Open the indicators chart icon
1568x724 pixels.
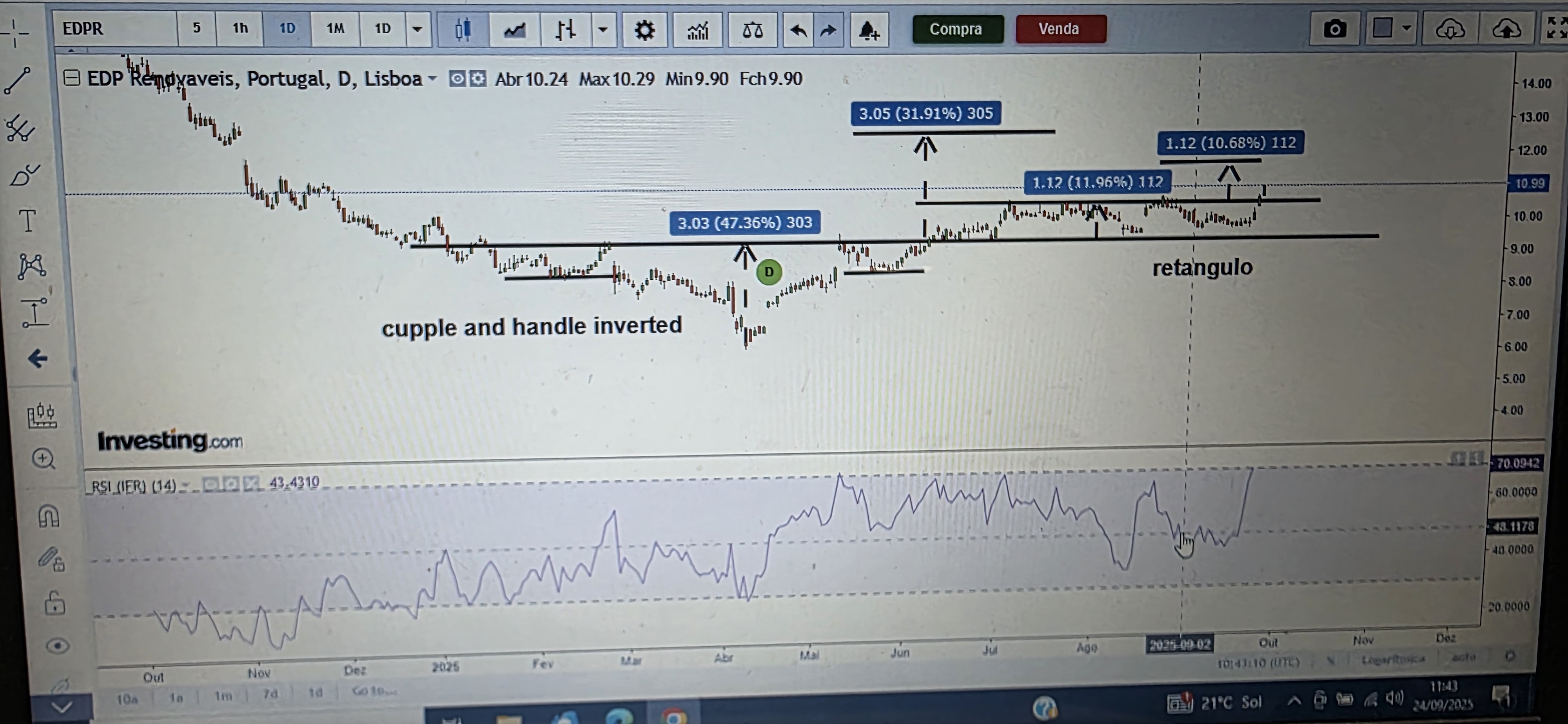pos(698,30)
